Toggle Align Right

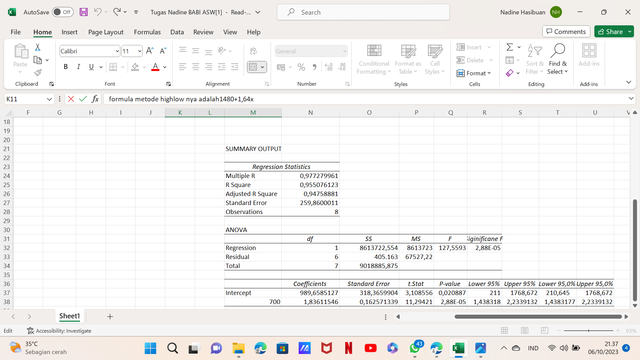209,67
